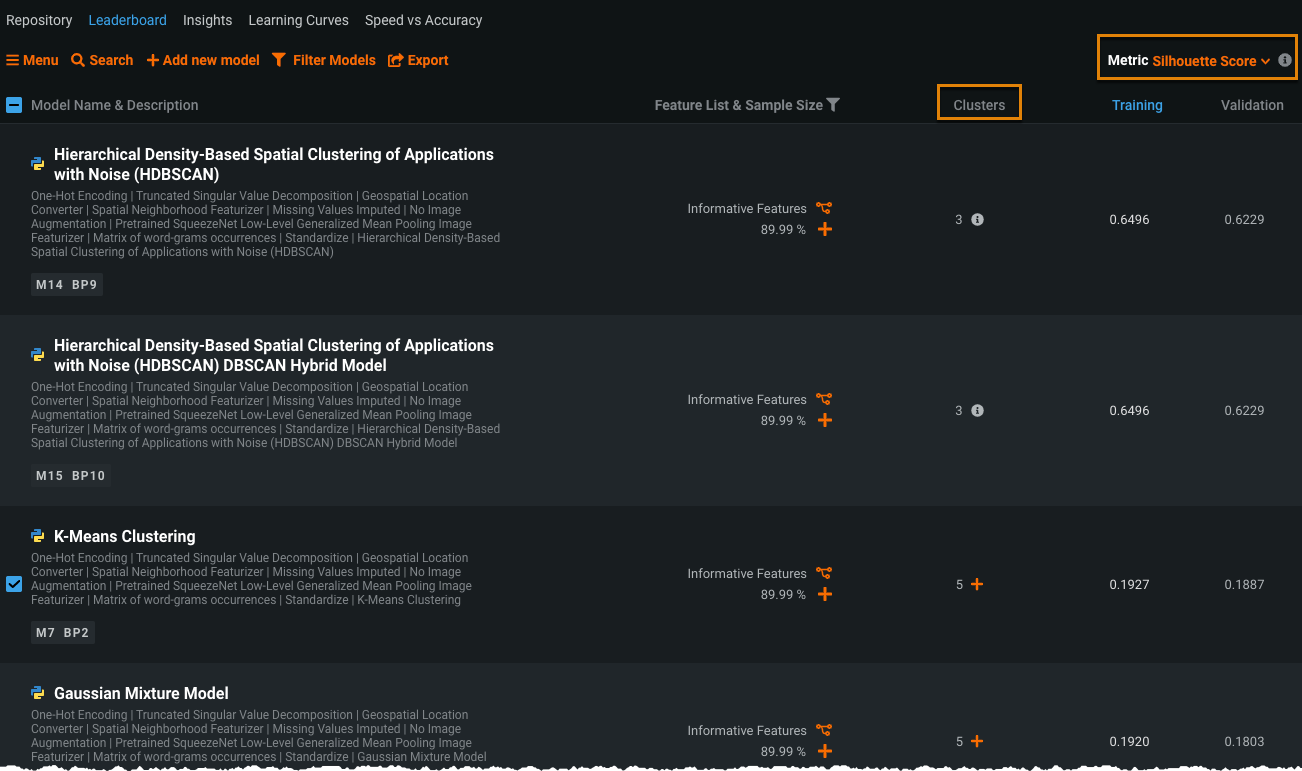
Task: Click the info icon next to HDBSCAN's 3 clusters
Action: pos(978,219)
